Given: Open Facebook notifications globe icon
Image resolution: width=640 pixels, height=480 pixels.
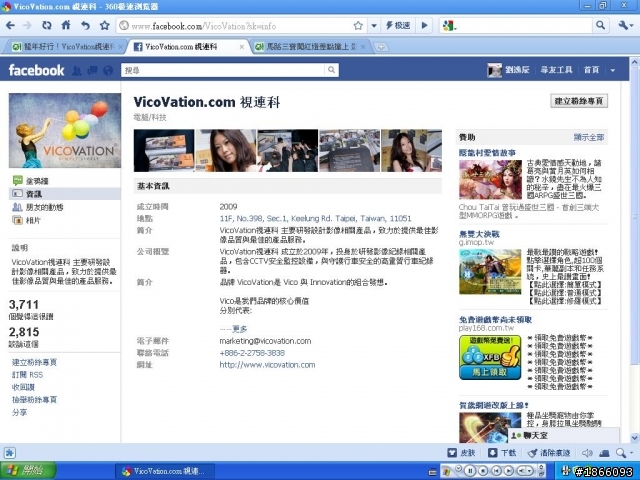Looking at the screenshot, I should pos(108,71).
